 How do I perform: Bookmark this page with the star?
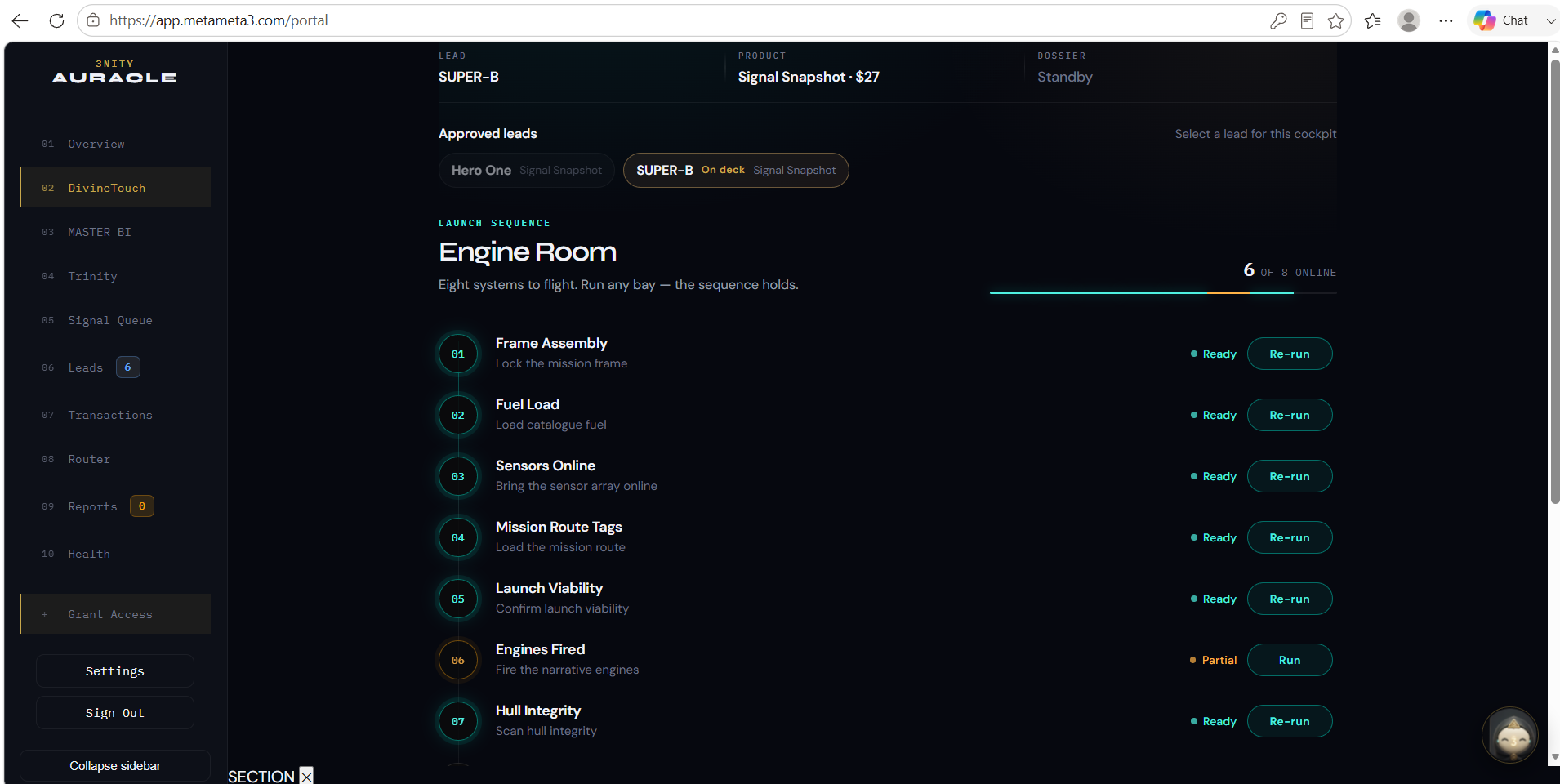[x=1336, y=20]
